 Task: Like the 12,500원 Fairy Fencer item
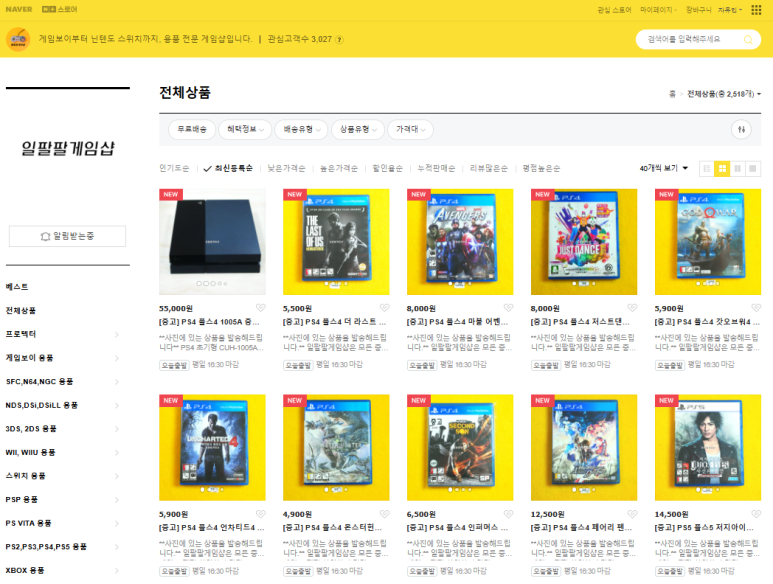pos(632,514)
